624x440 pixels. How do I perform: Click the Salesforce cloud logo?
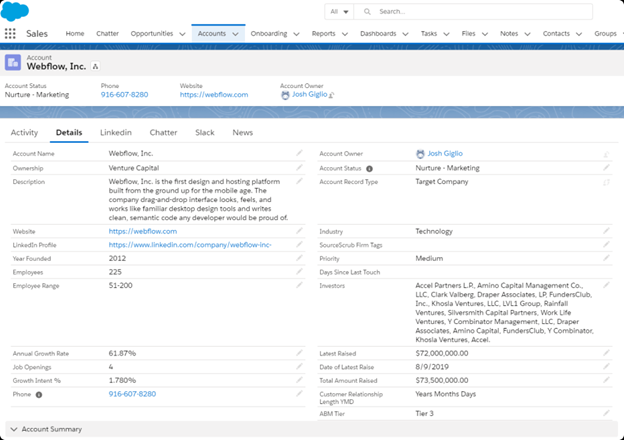pos(14,11)
